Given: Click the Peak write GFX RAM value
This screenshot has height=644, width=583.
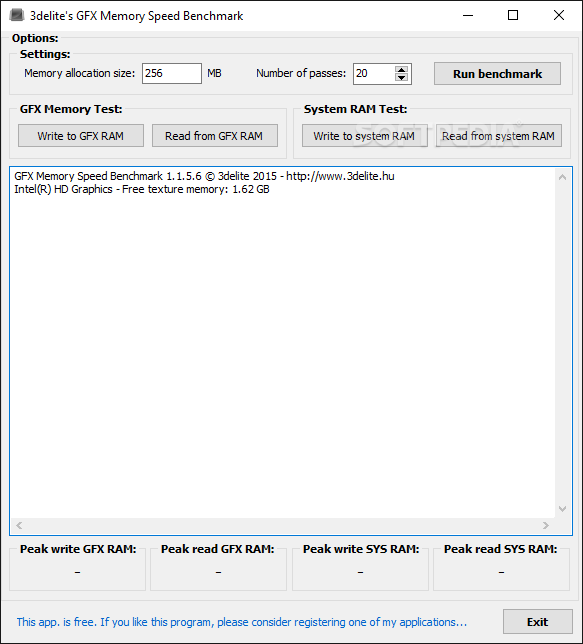Looking at the screenshot, I should pos(77,572).
